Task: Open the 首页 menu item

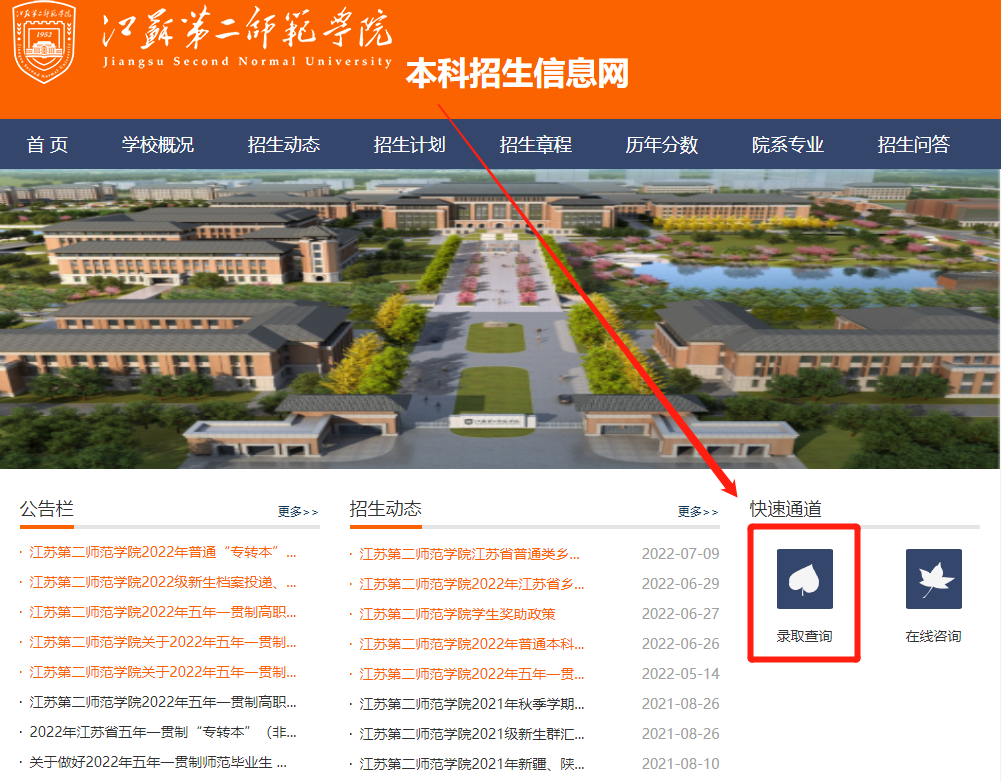Action: click(47, 144)
